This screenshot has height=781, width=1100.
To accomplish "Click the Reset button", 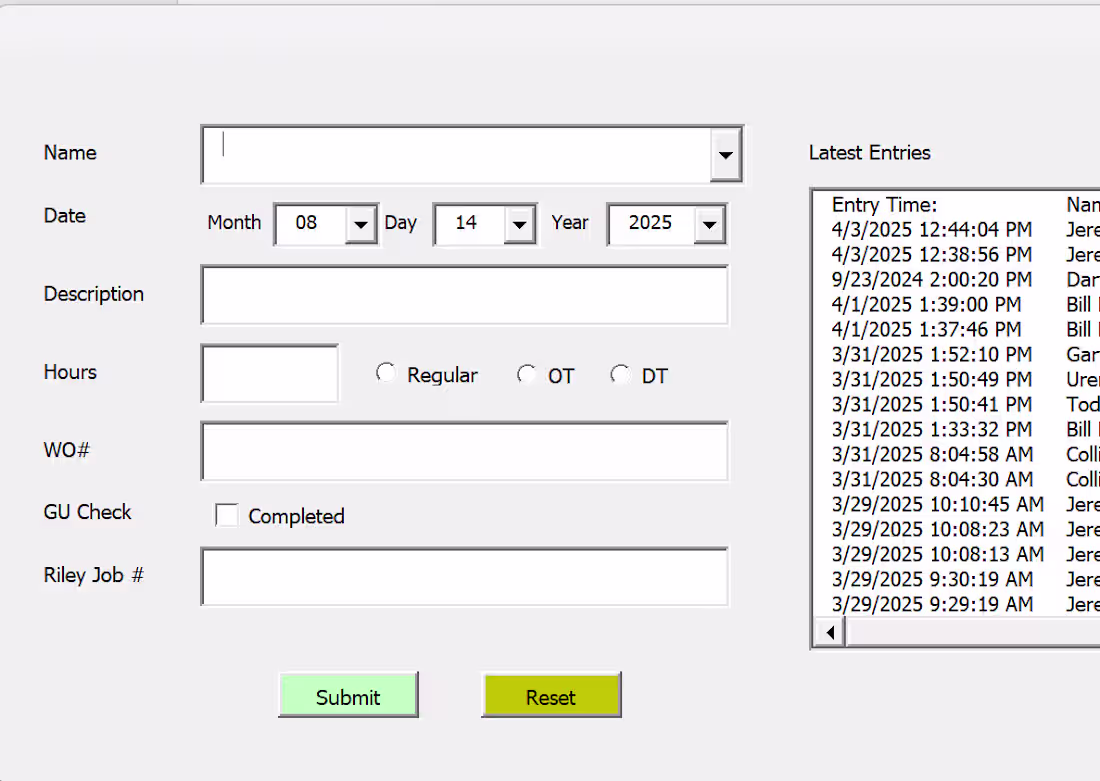I will point(551,696).
